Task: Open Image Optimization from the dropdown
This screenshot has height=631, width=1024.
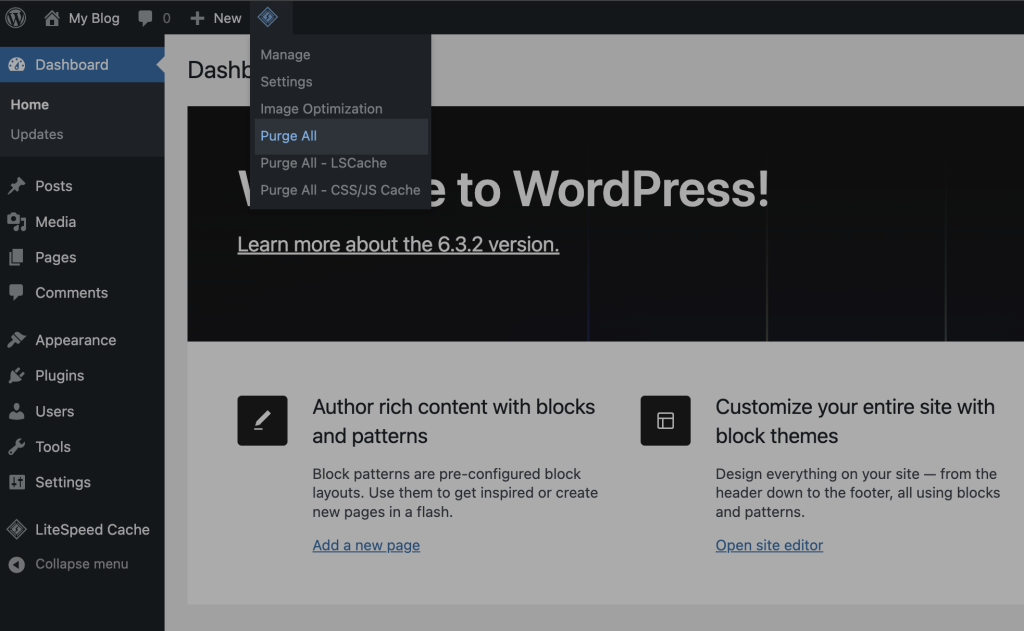Action: (321, 109)
